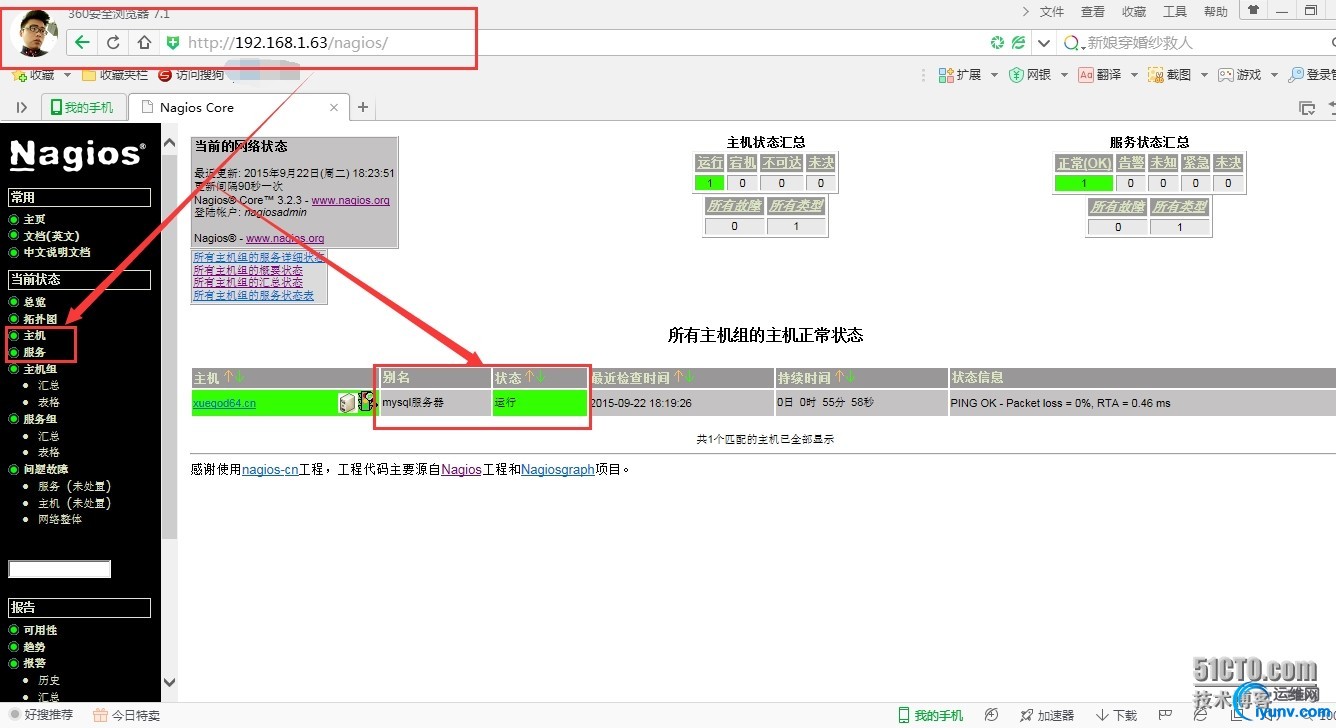Open the 收藏 menu in the menu bar
The width and height of the screenshot is (1336, 728).
[1134, 11]
